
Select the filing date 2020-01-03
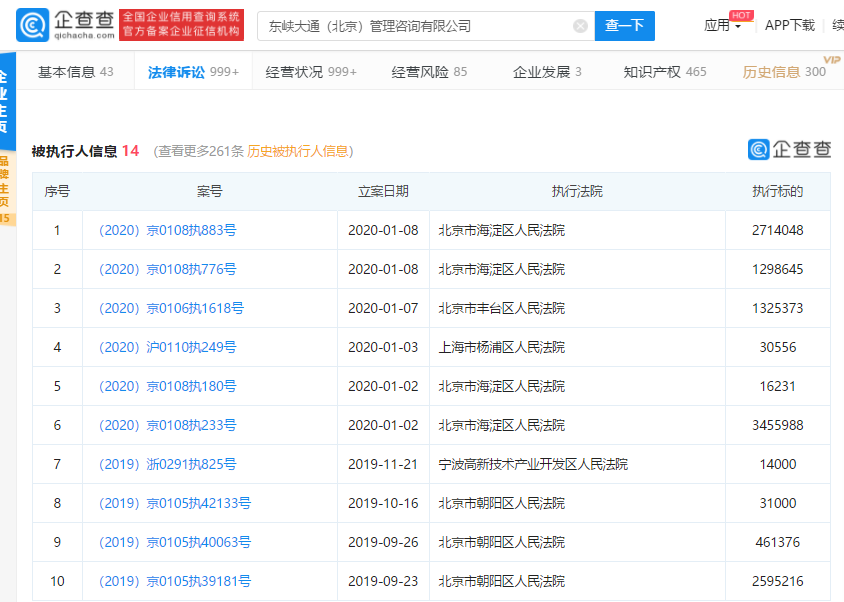tap(383, 347)
